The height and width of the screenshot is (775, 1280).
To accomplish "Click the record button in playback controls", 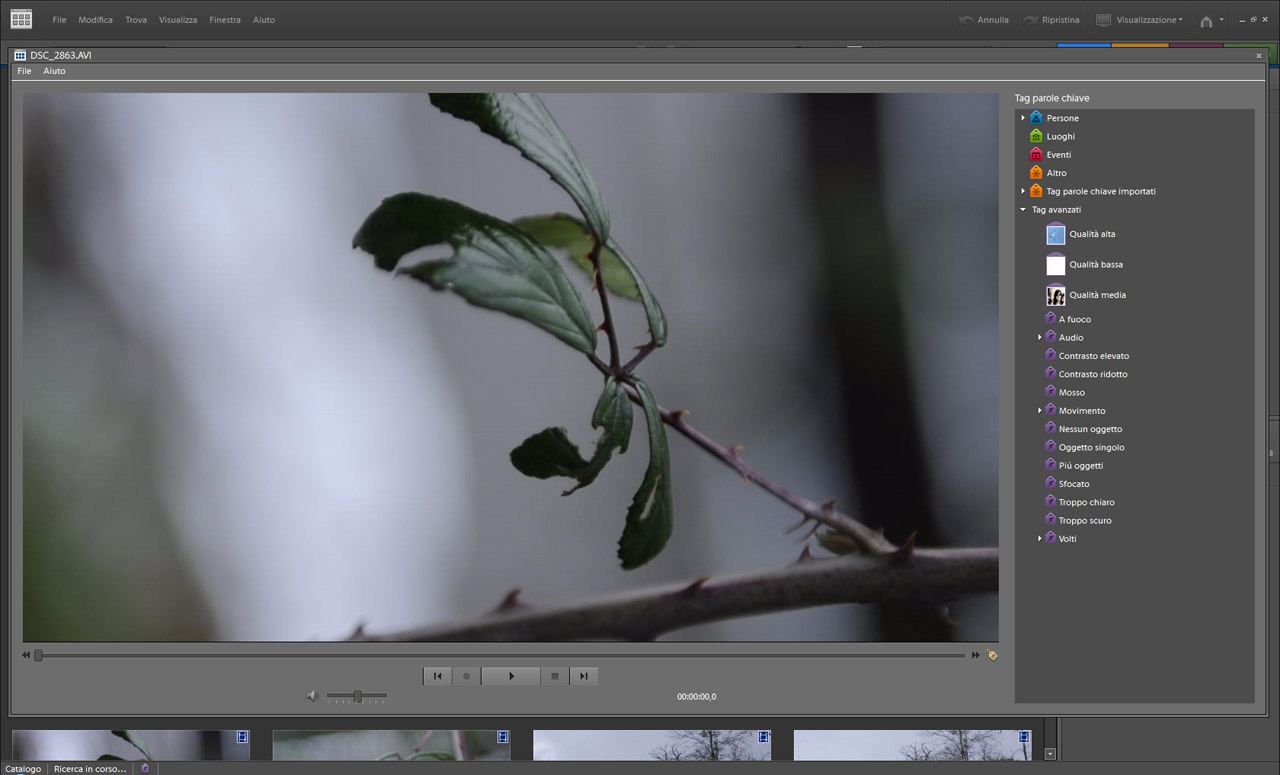I will point(466,676).
